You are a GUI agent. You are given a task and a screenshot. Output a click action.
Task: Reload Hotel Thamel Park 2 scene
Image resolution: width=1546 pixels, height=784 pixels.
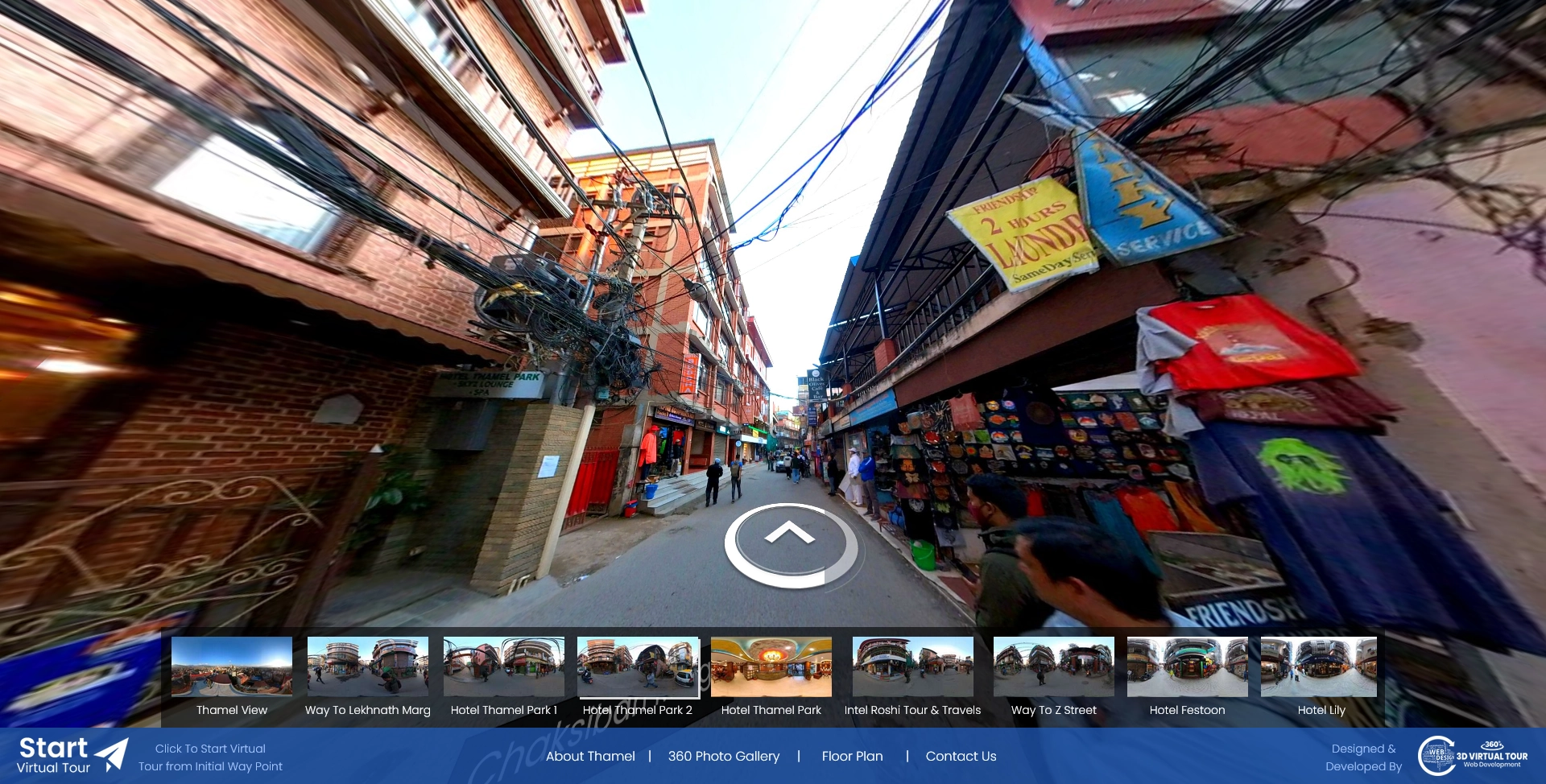pyautogui.click(x=638, y=666)
